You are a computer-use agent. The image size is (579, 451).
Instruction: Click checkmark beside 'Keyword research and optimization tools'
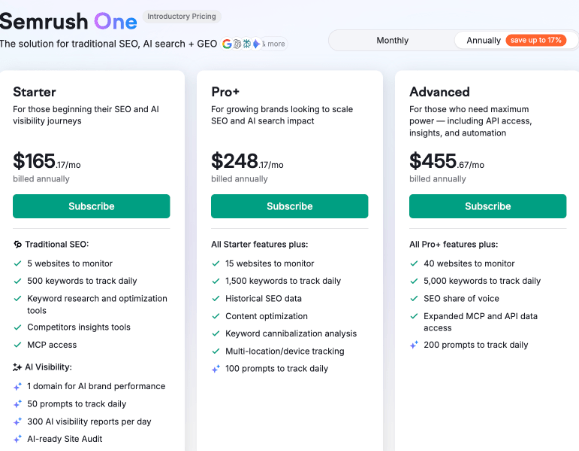click(17, 298)
